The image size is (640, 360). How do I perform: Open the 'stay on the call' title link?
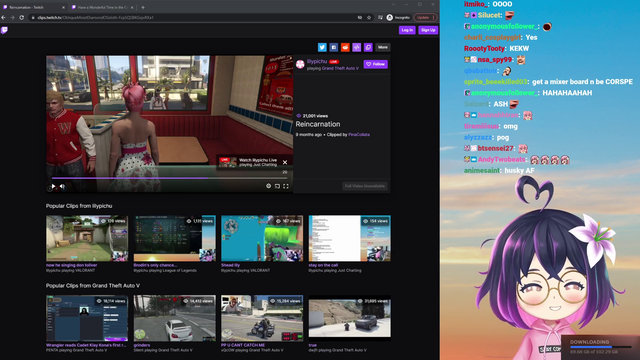(323, 265)
